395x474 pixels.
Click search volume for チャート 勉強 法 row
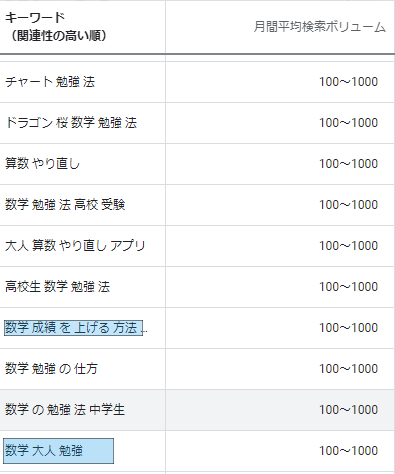click(x=348, y=82)
